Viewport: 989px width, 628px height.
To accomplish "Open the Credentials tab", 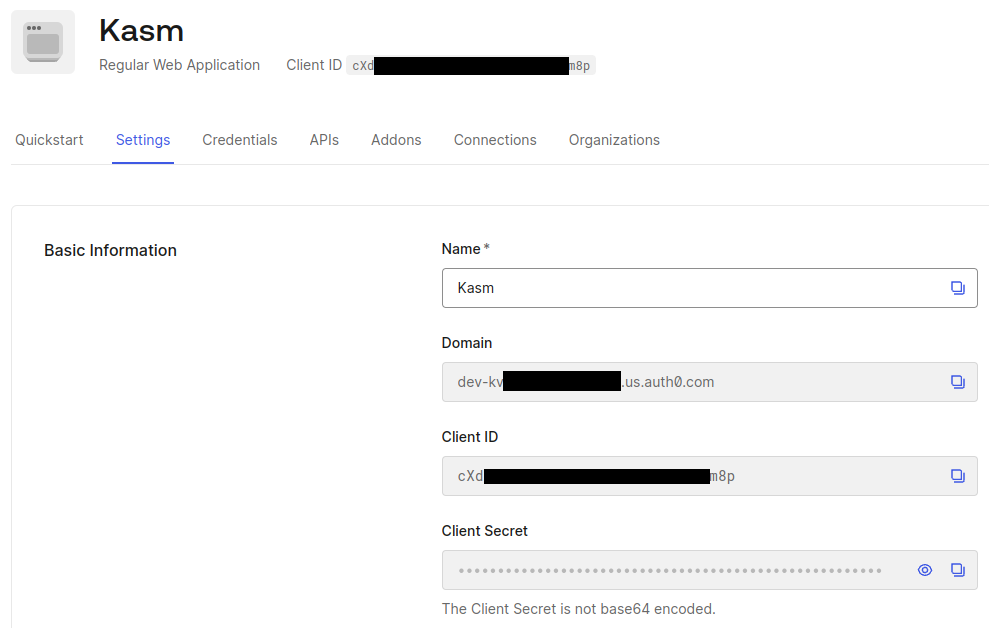I will [x=240, y=140].
